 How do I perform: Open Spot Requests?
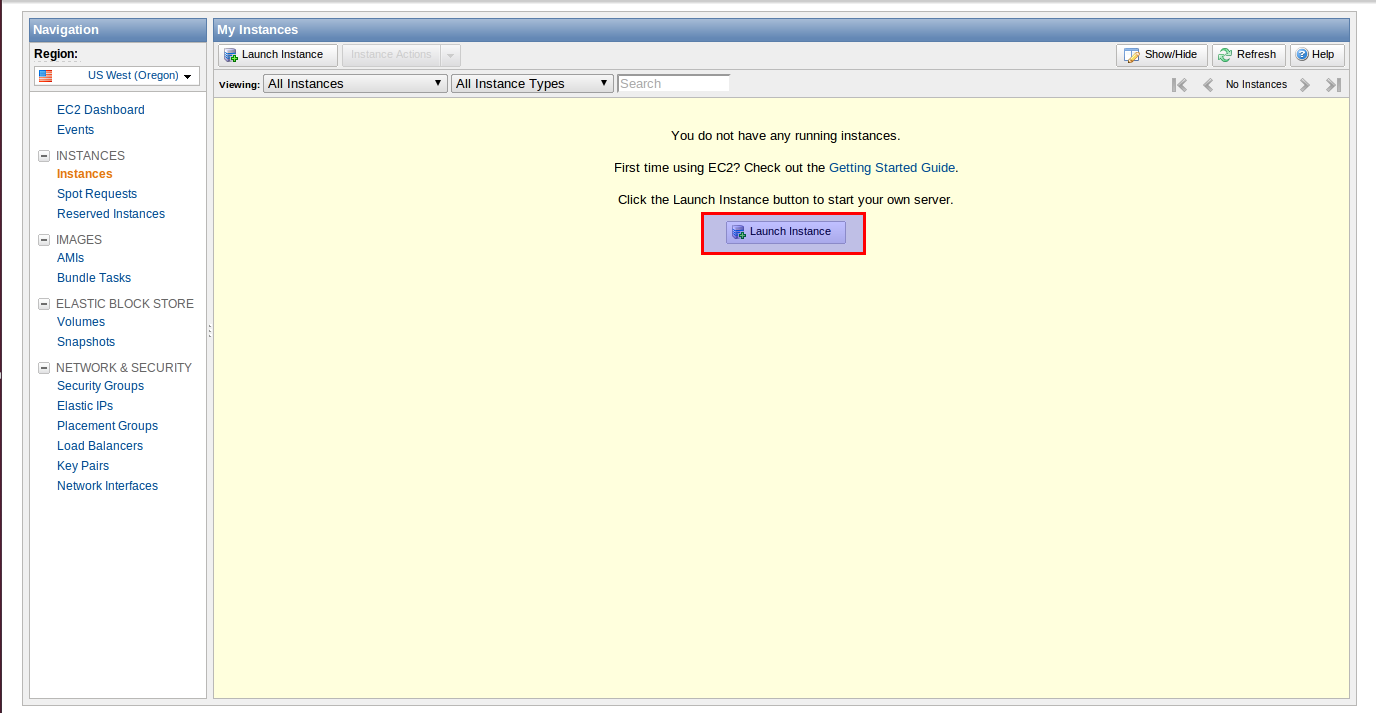click(x=97, y=194)
